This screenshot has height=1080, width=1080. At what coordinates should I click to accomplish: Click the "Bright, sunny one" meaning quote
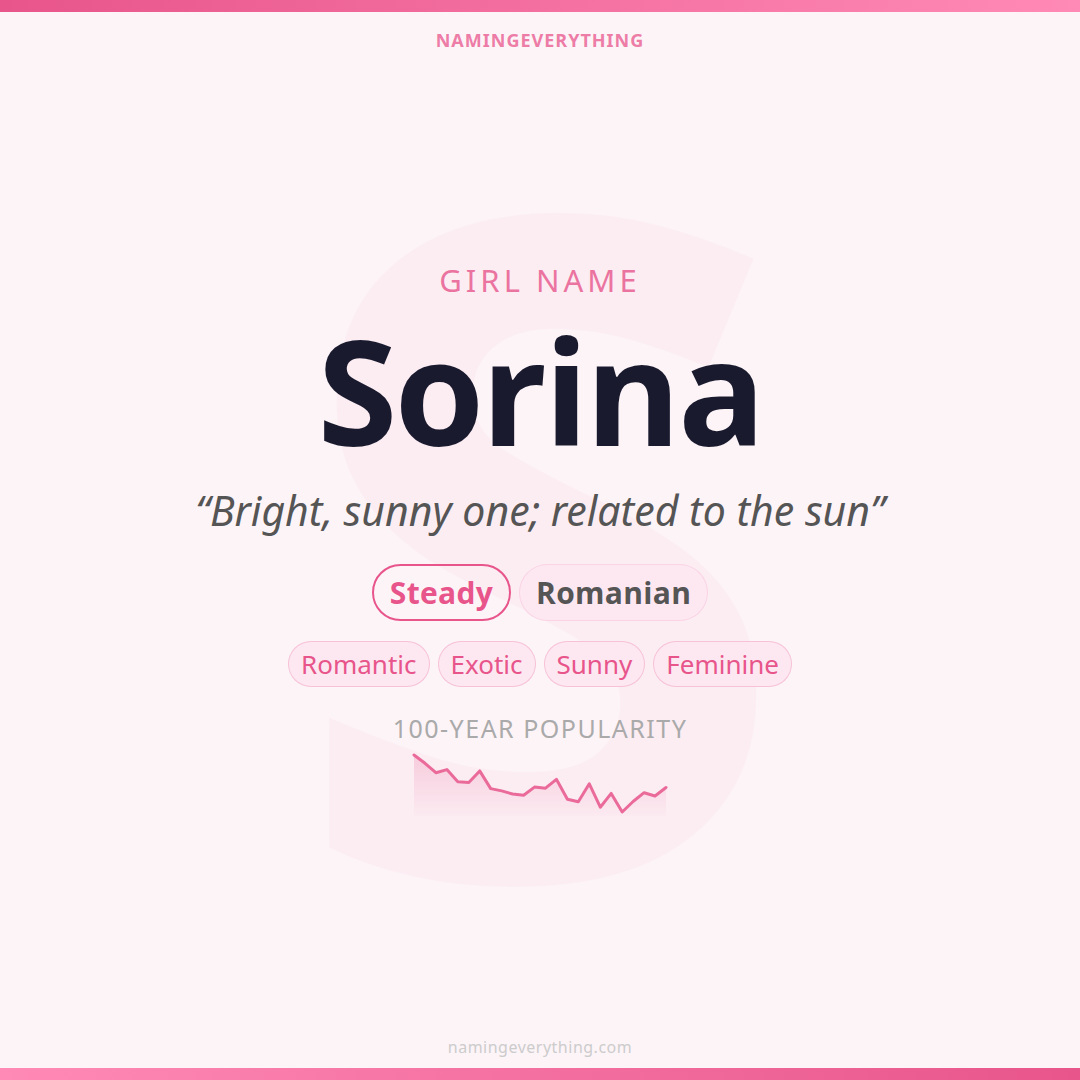click(542, 512)
